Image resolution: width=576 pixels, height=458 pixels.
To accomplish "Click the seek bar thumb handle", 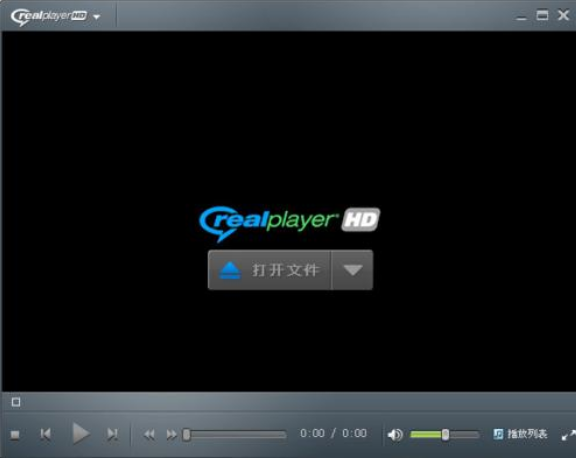I will 187,435.
